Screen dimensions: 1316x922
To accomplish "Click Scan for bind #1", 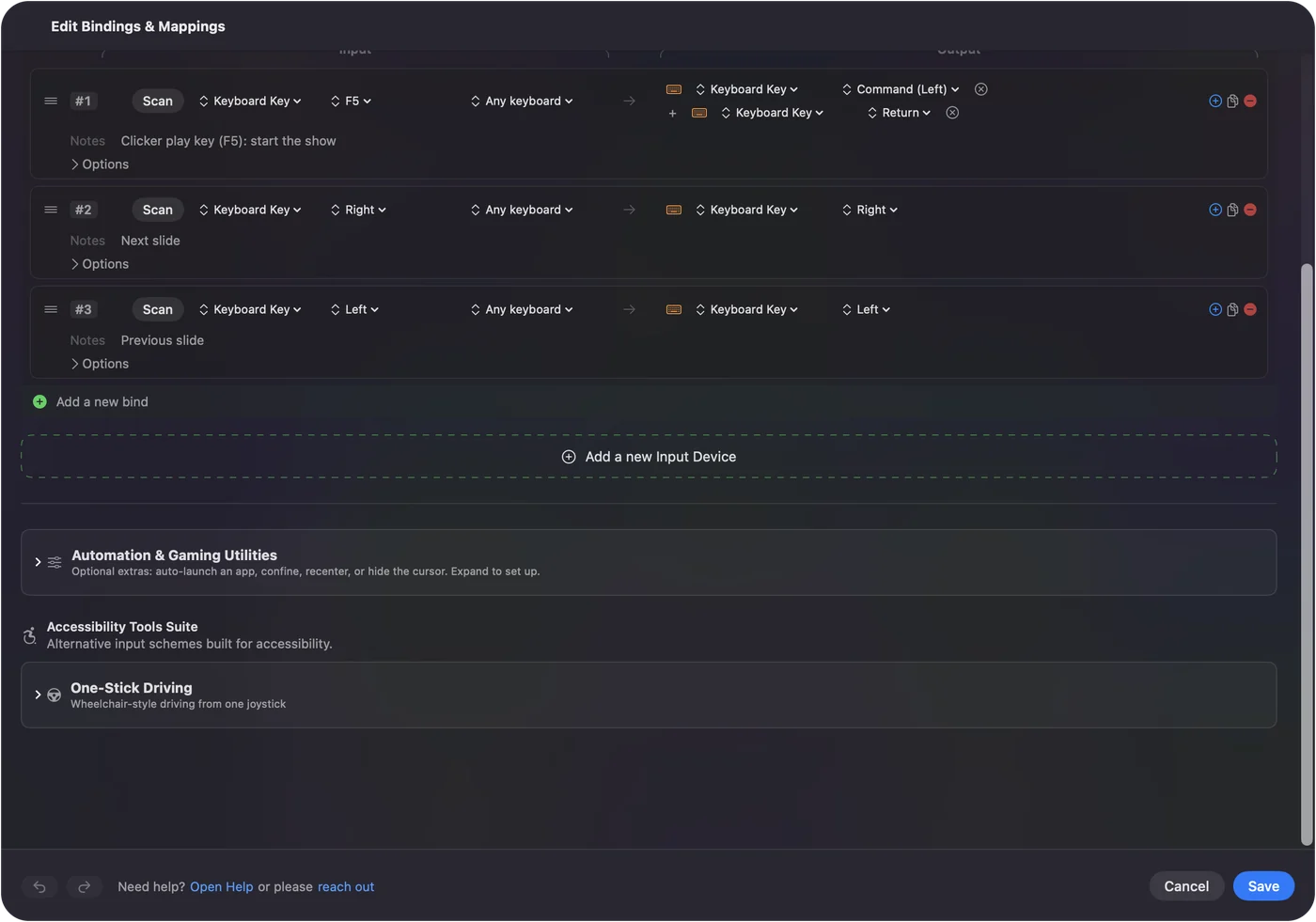I will pyautogui.click(x=158, y=101).
